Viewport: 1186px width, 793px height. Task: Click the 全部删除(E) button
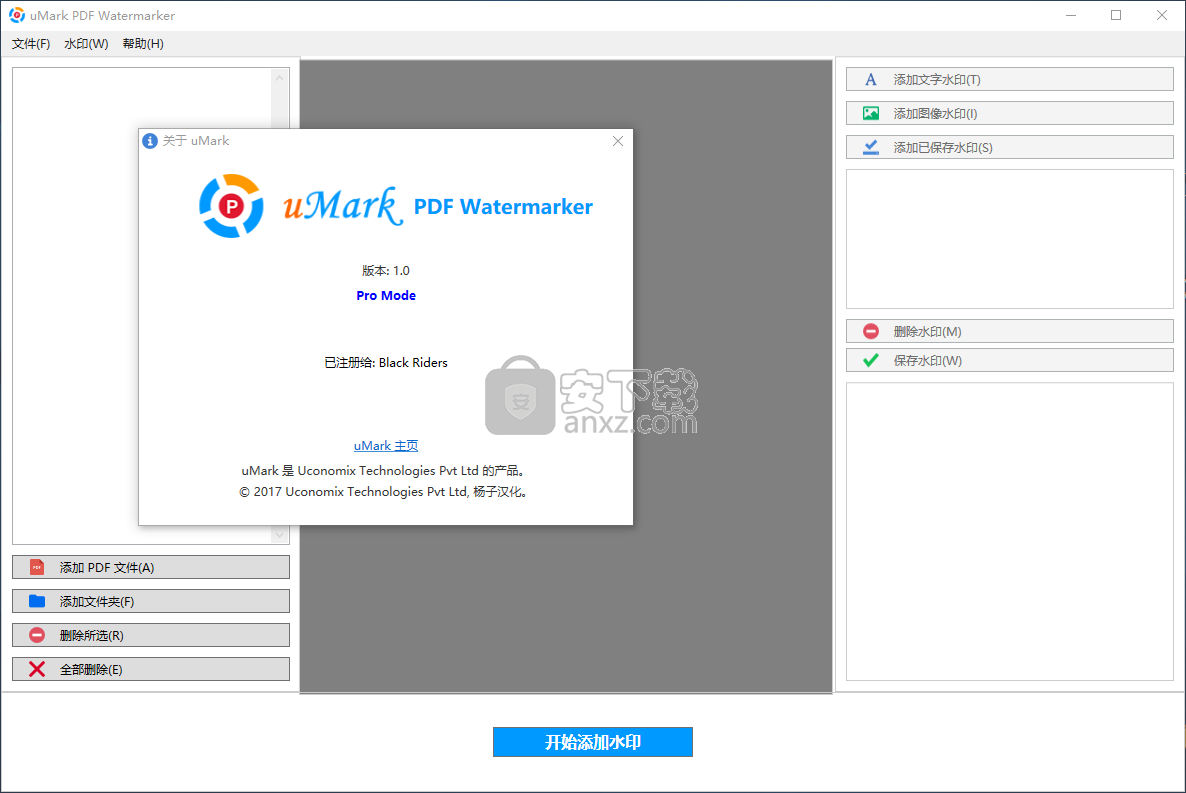click(151, 670)
